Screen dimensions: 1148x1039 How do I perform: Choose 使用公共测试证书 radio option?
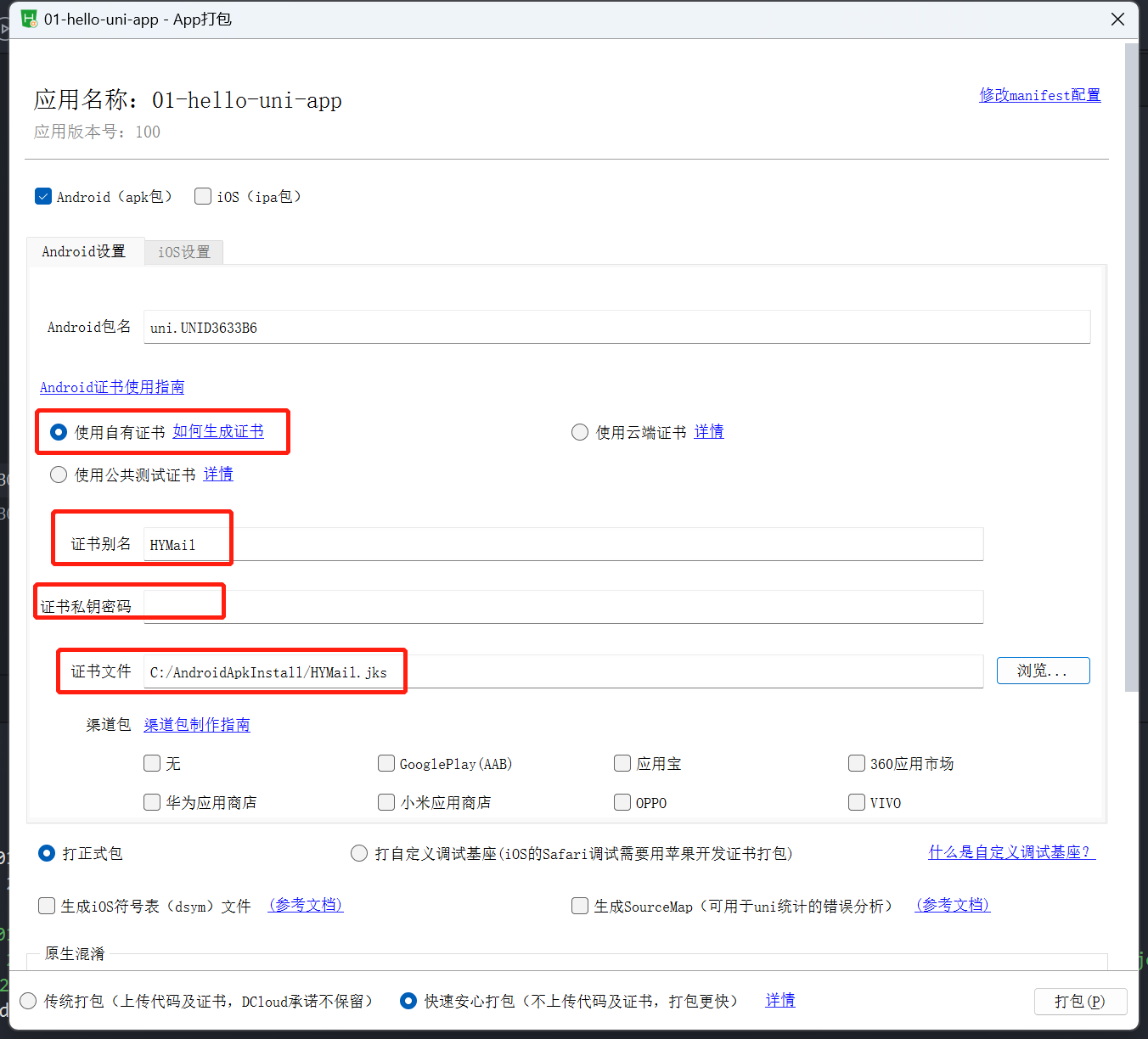coord(59,475)
